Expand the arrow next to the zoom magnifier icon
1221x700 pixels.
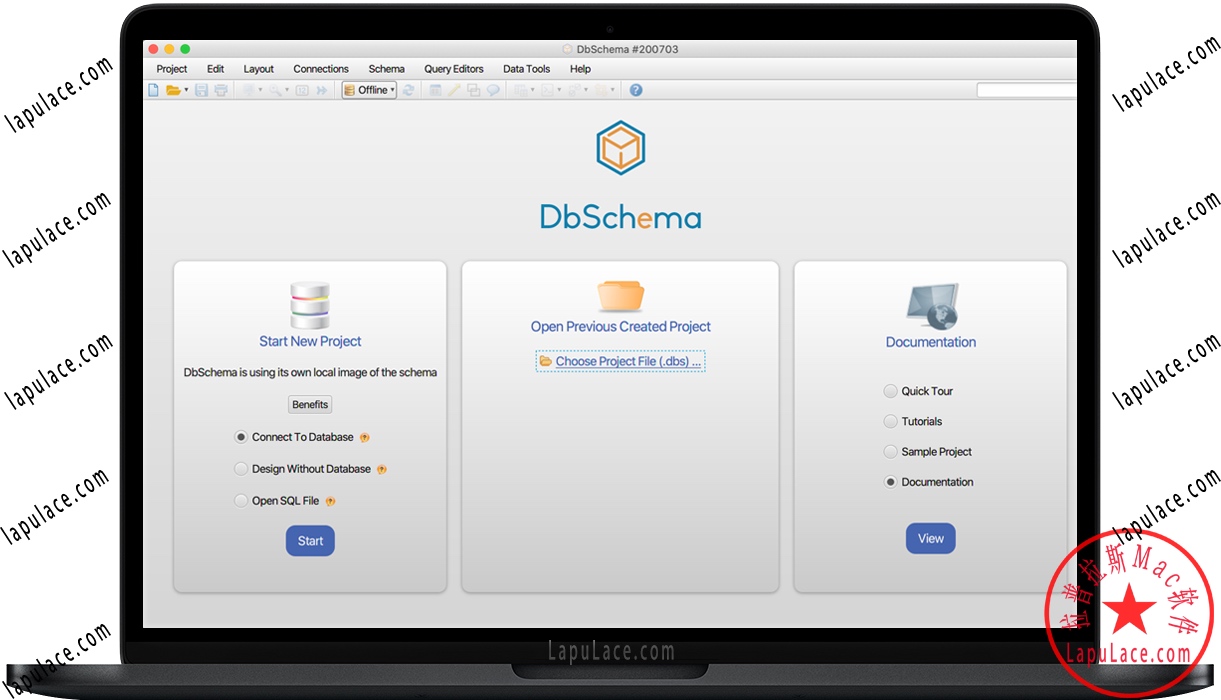click(x=287, y=90)
